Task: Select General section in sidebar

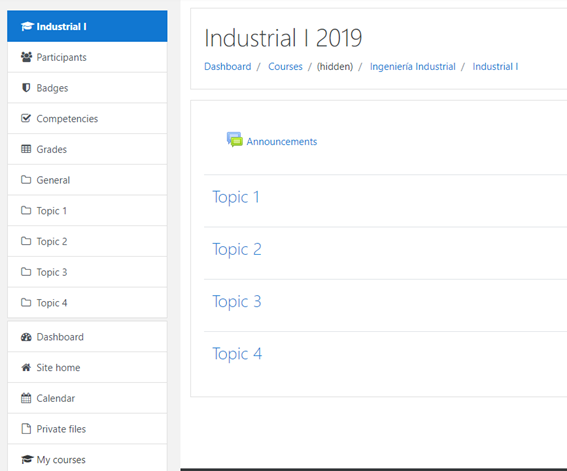Action: [x=87, y=180]
